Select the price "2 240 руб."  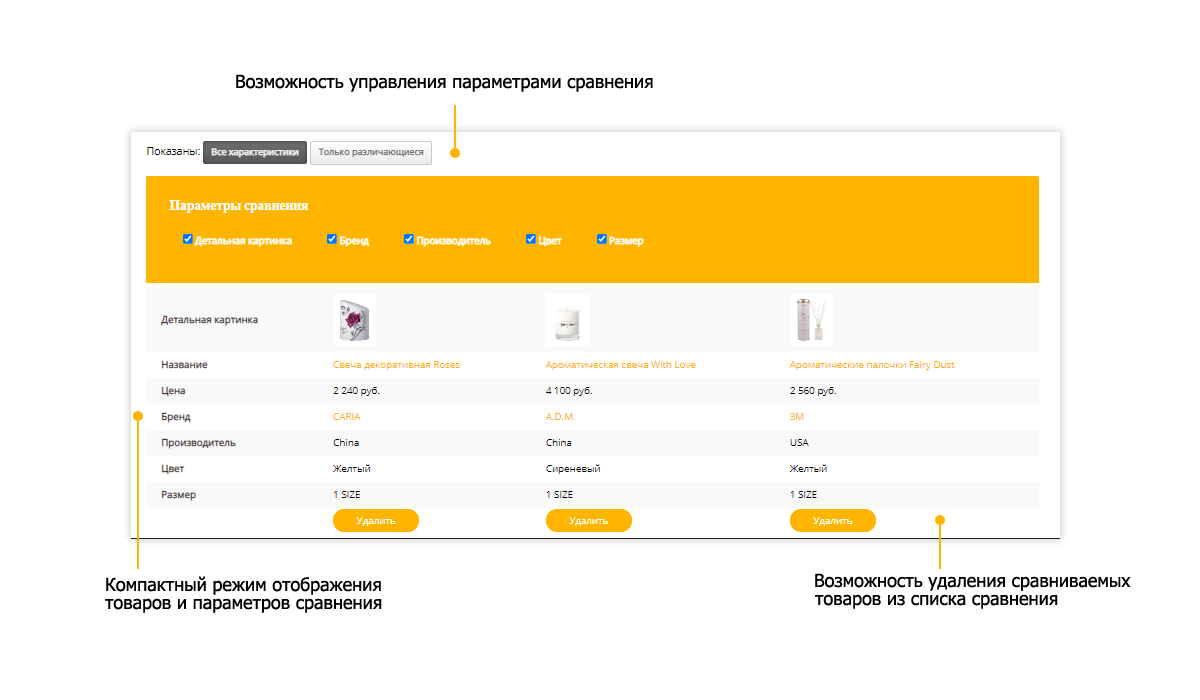356,391
